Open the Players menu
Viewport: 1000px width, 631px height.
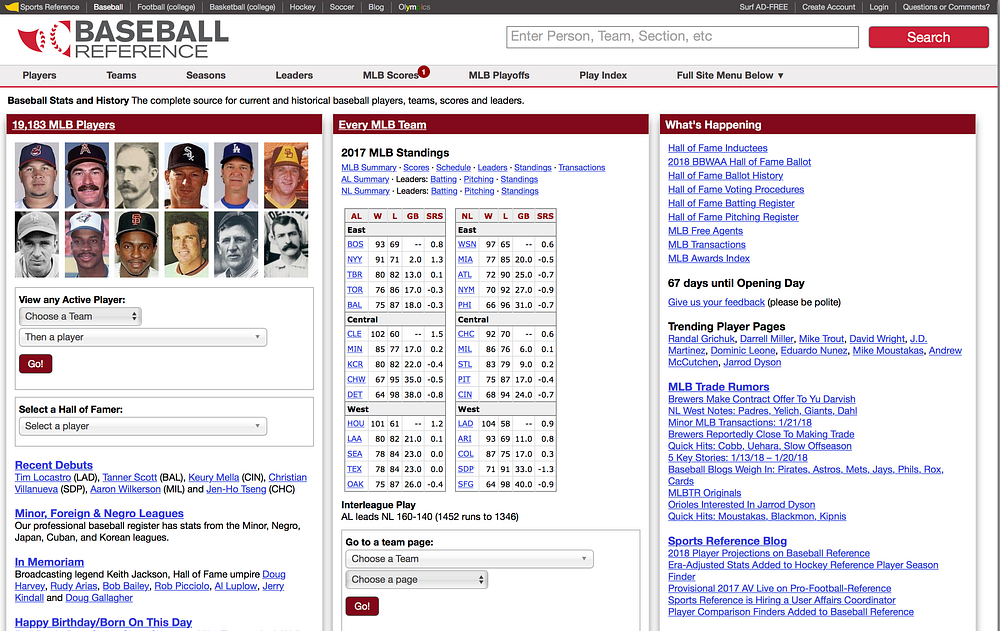pyautogui.click(x=40, y=75)
